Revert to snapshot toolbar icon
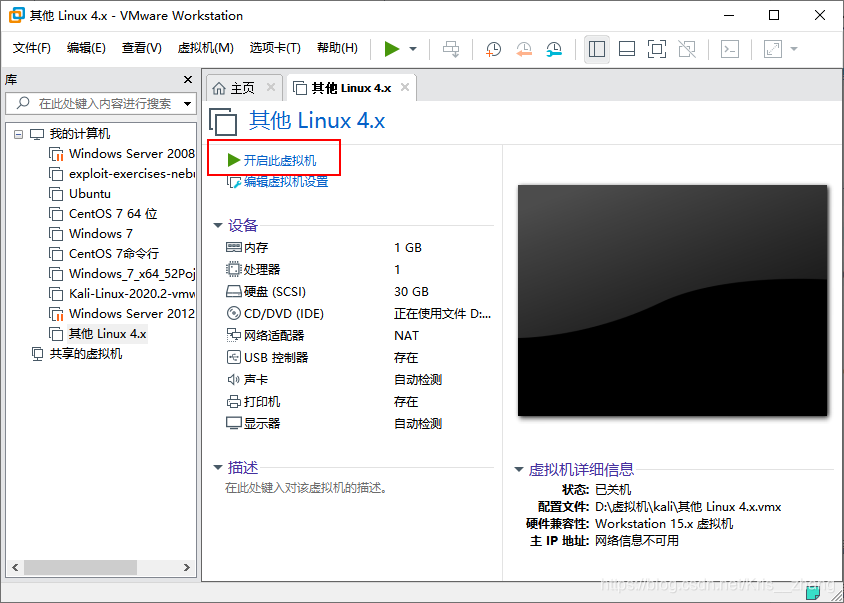Viewport: 844px width, 603px height. (523, 49)
